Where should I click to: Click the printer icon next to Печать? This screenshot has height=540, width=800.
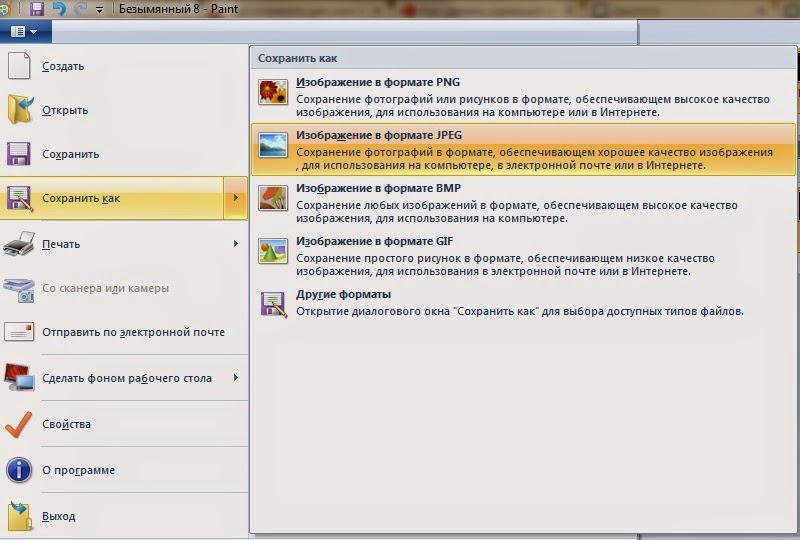click(19, 243)
